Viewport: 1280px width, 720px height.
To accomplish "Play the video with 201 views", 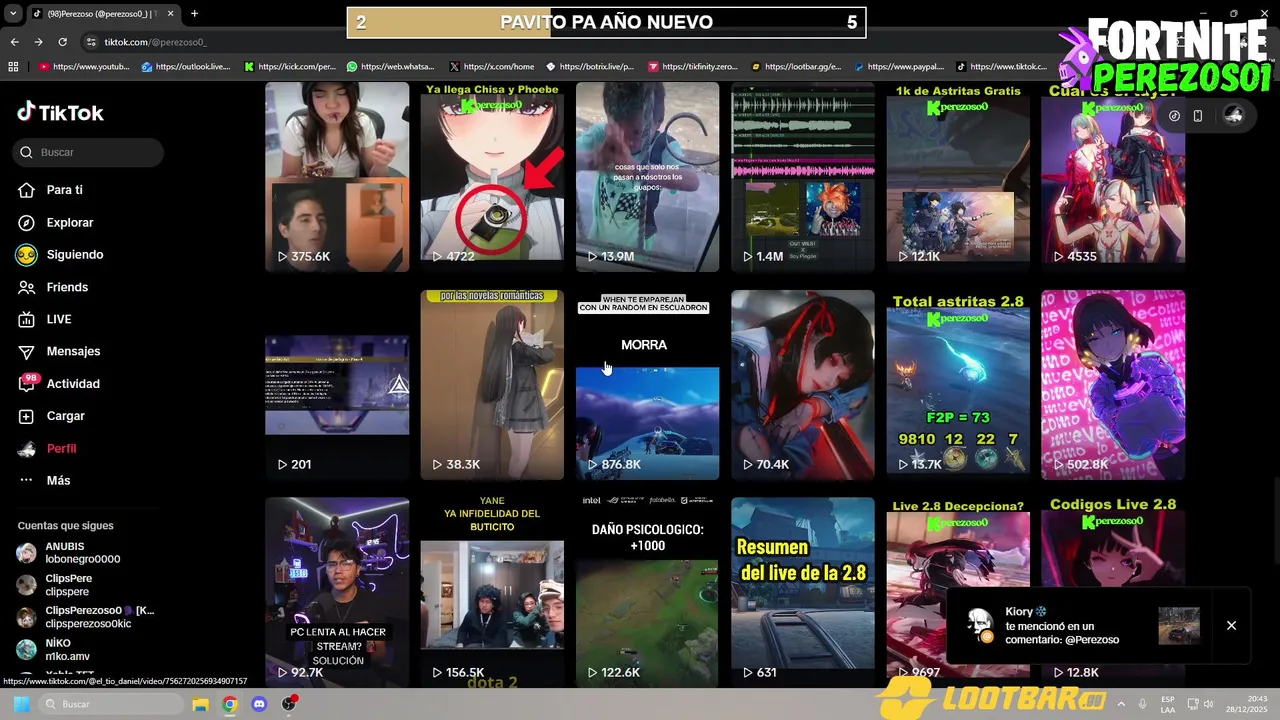I will (x=337, y=385).
